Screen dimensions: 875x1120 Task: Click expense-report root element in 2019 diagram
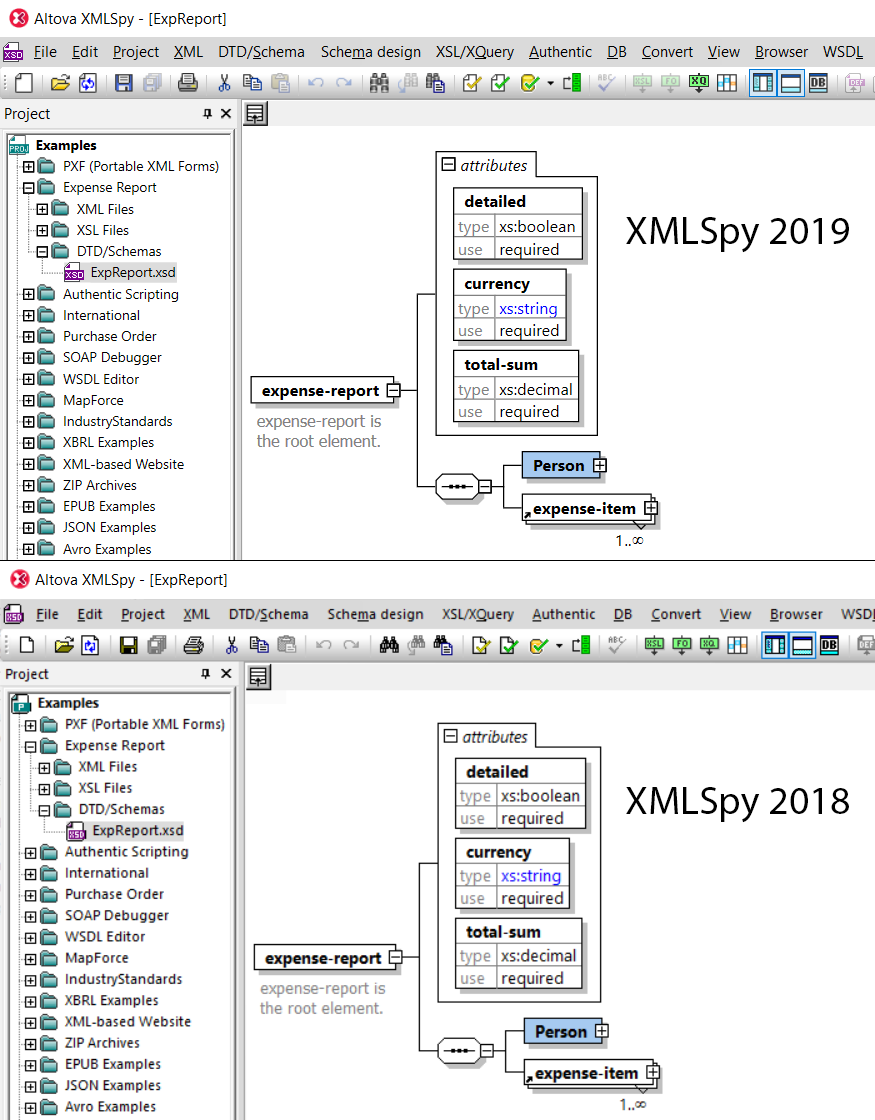click(x=320, y=391)
